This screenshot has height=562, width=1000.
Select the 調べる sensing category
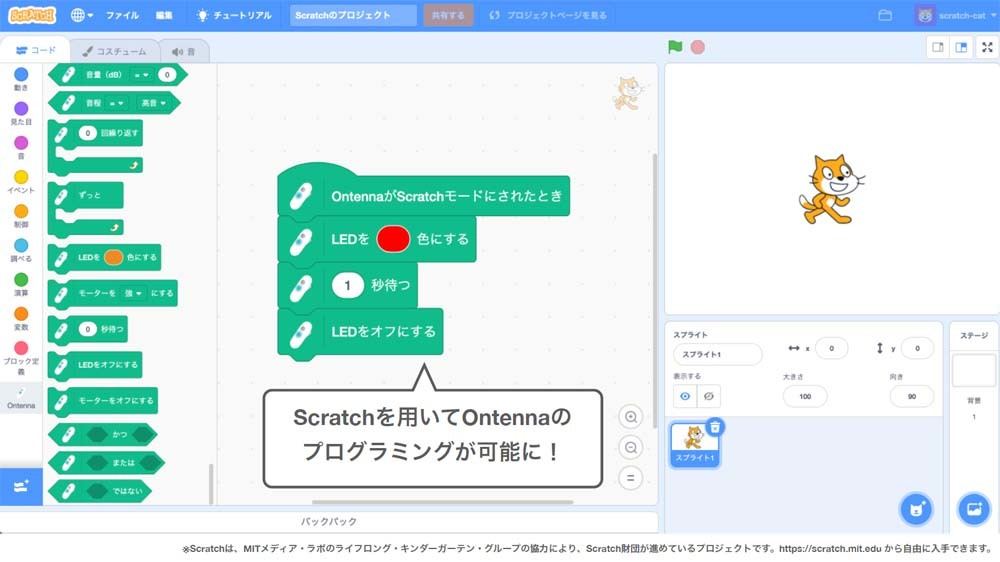(x=21, y=250)
